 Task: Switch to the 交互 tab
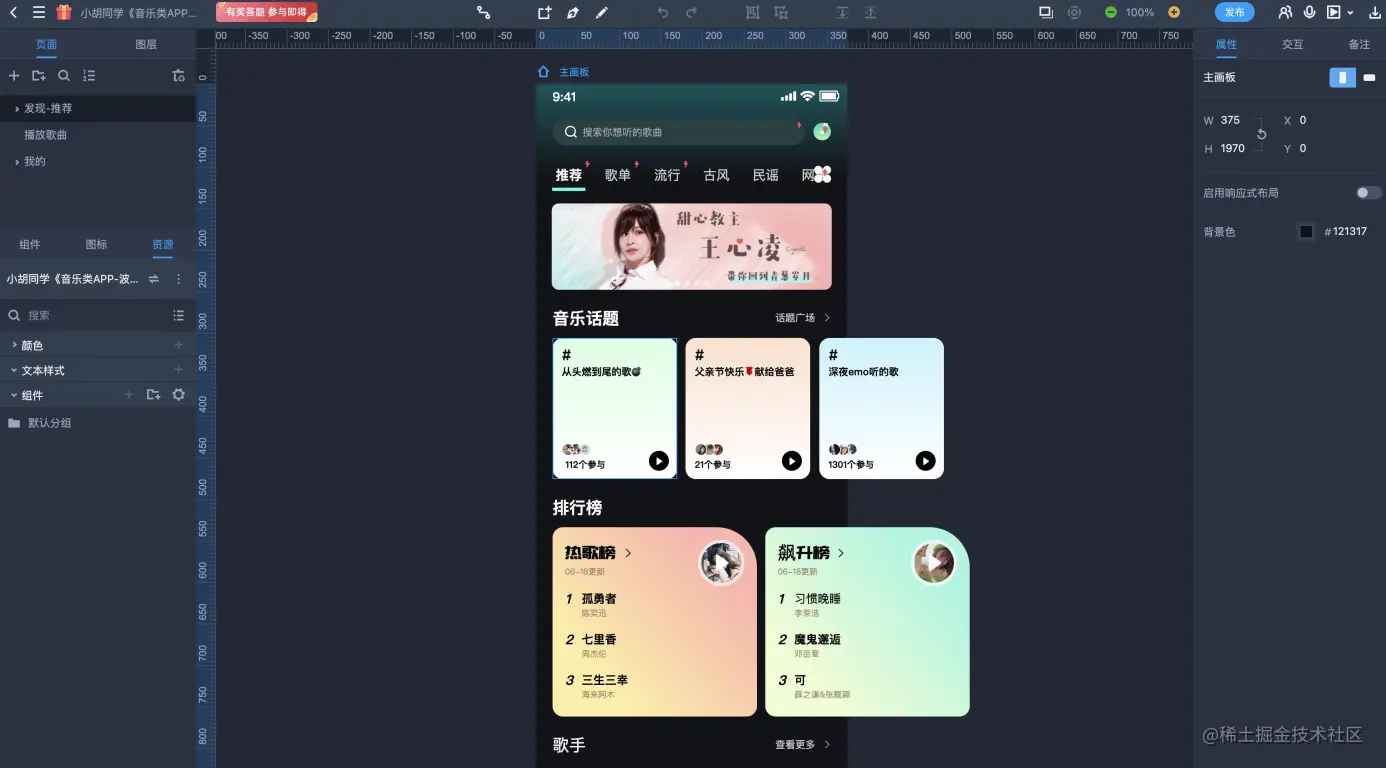tap(1293, 45)
